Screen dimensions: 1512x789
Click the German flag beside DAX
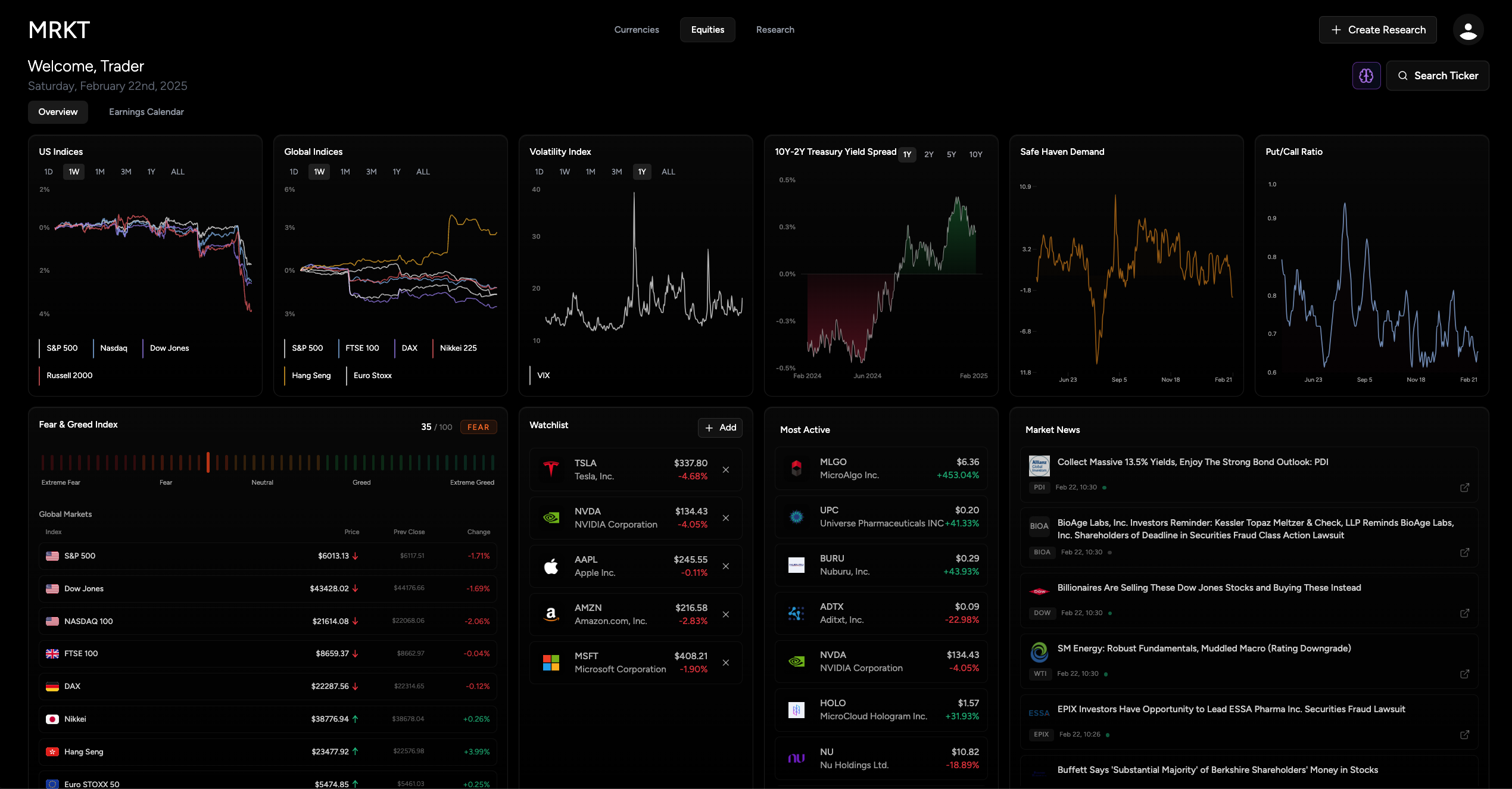click(52, 687)
